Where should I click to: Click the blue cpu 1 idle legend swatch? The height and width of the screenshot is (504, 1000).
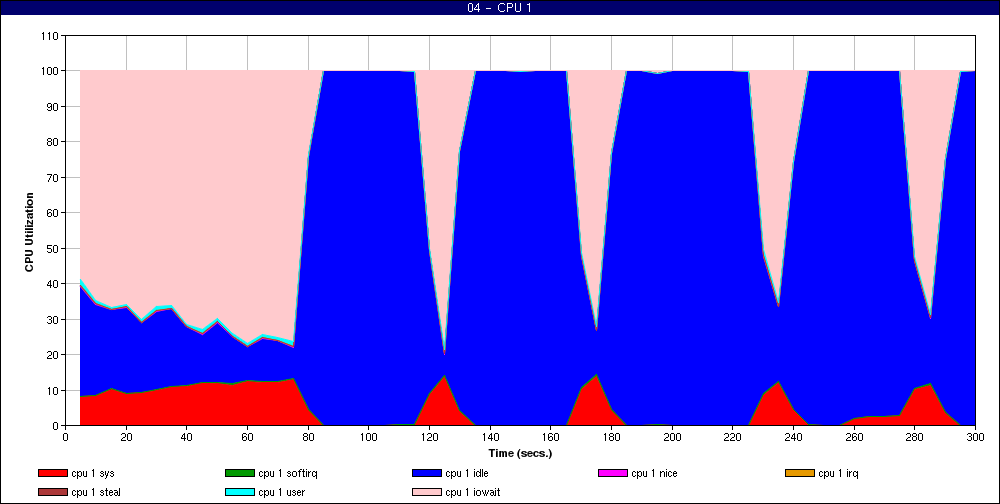(426, 473)
